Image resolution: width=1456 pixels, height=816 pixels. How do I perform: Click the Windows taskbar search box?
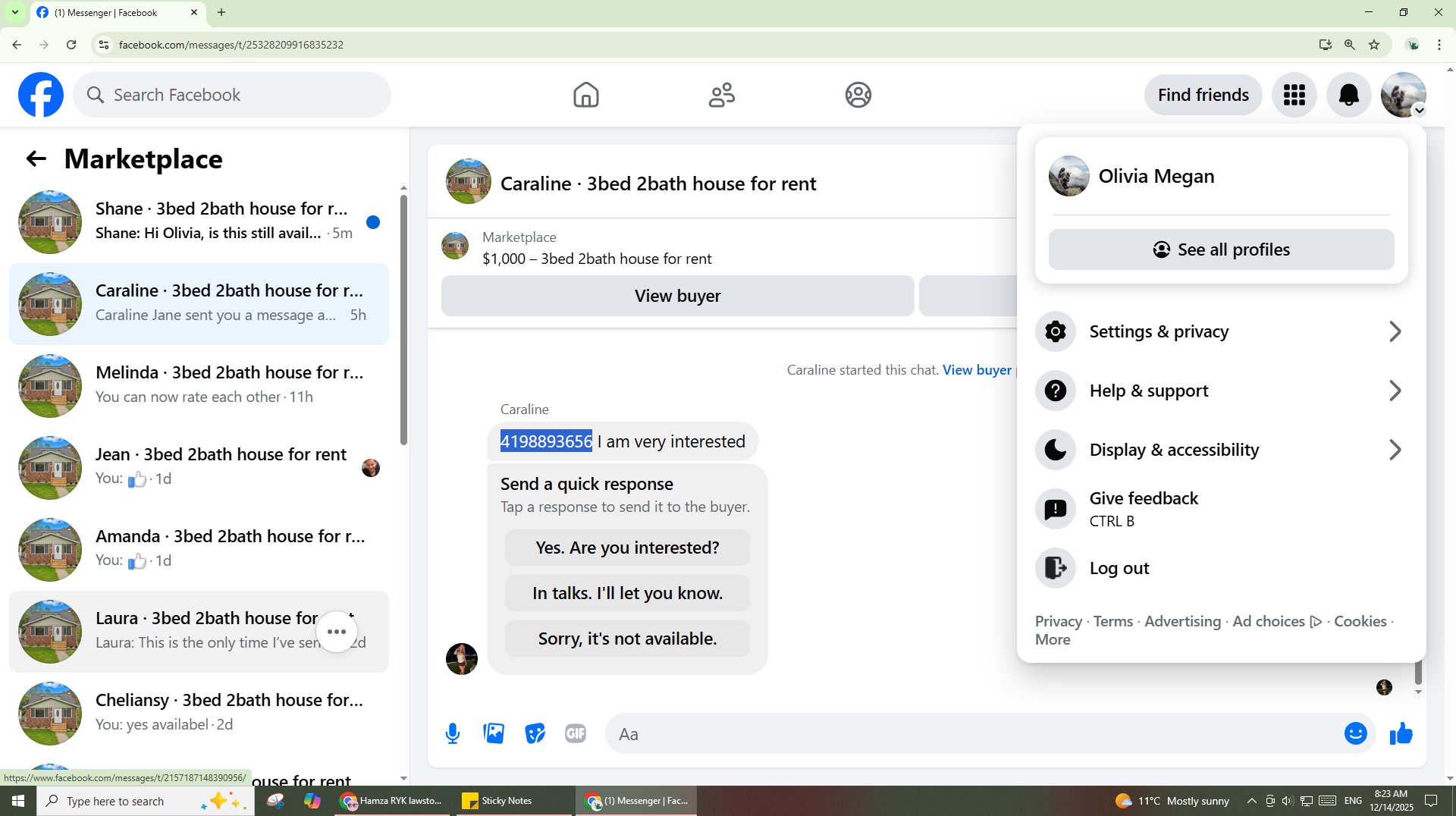[x=146, y=801]
